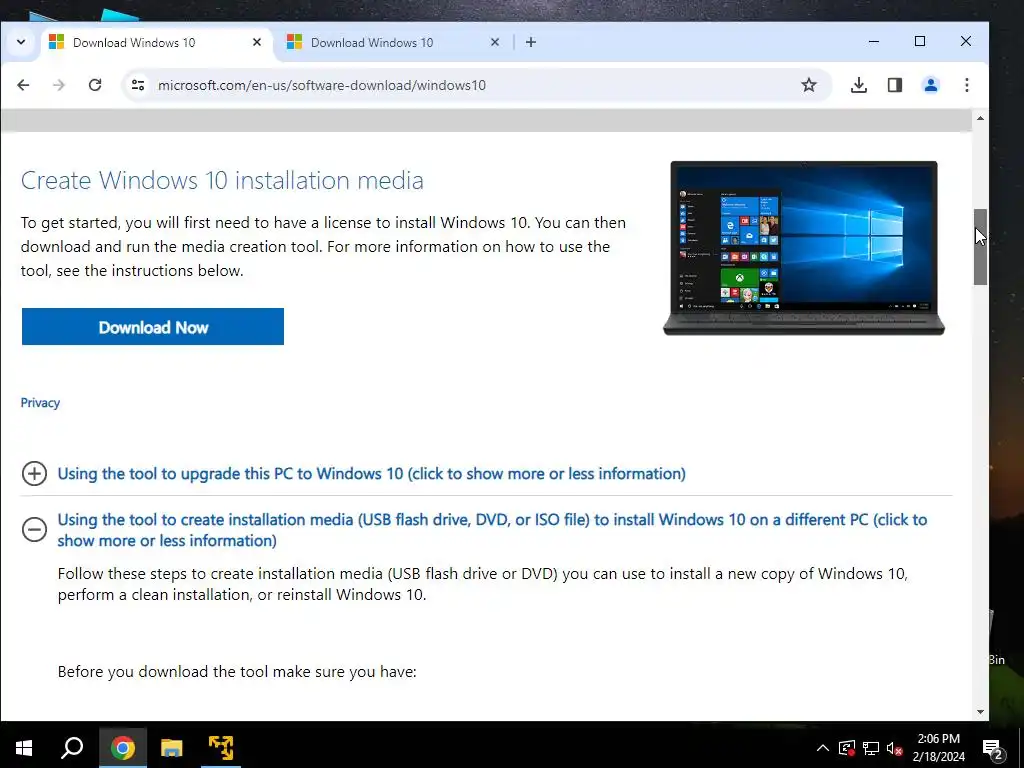
Task: Reload the Download Windows 10 page
Action: [x=95, y=85]
